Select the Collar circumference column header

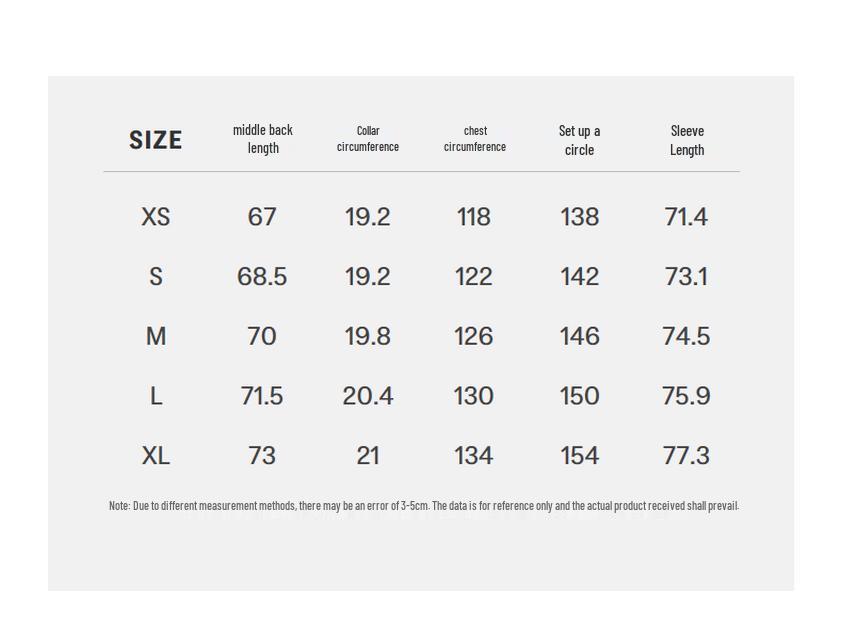click(368, 139)
